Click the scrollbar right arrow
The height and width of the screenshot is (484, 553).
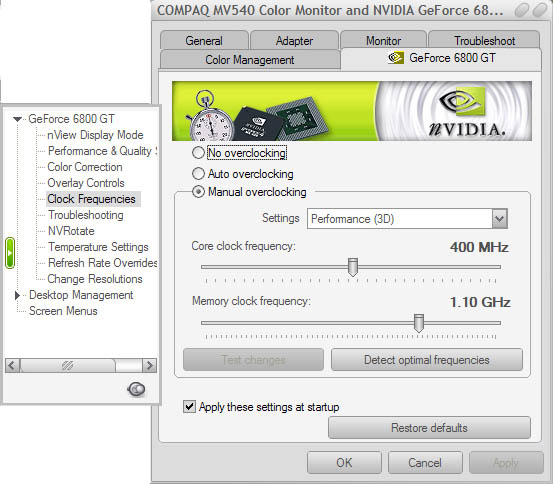coord(150,365)
